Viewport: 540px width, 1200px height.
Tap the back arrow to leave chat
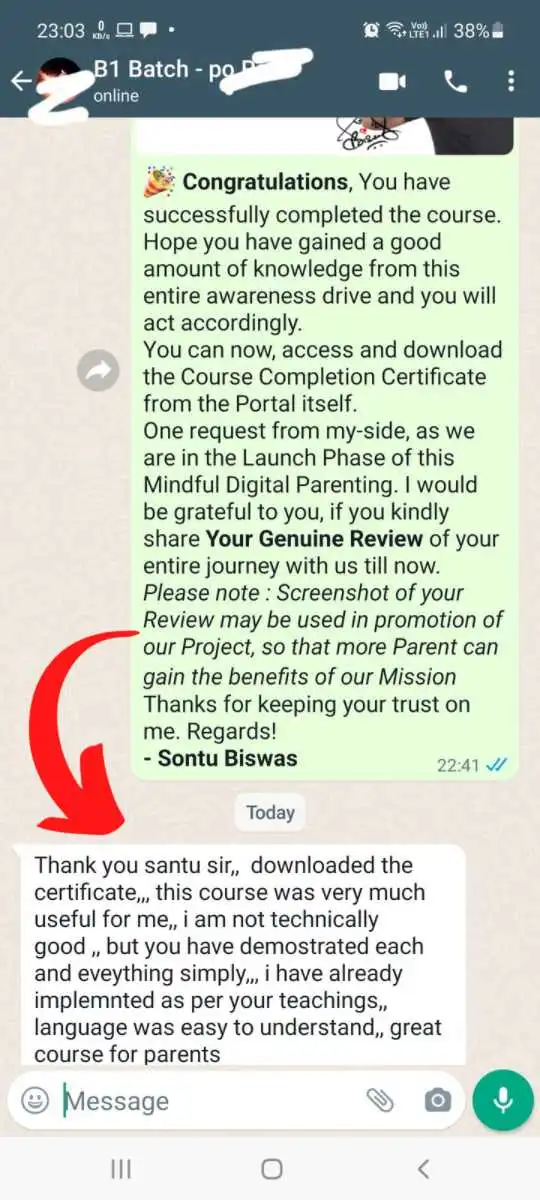click(x=20, y=81)
